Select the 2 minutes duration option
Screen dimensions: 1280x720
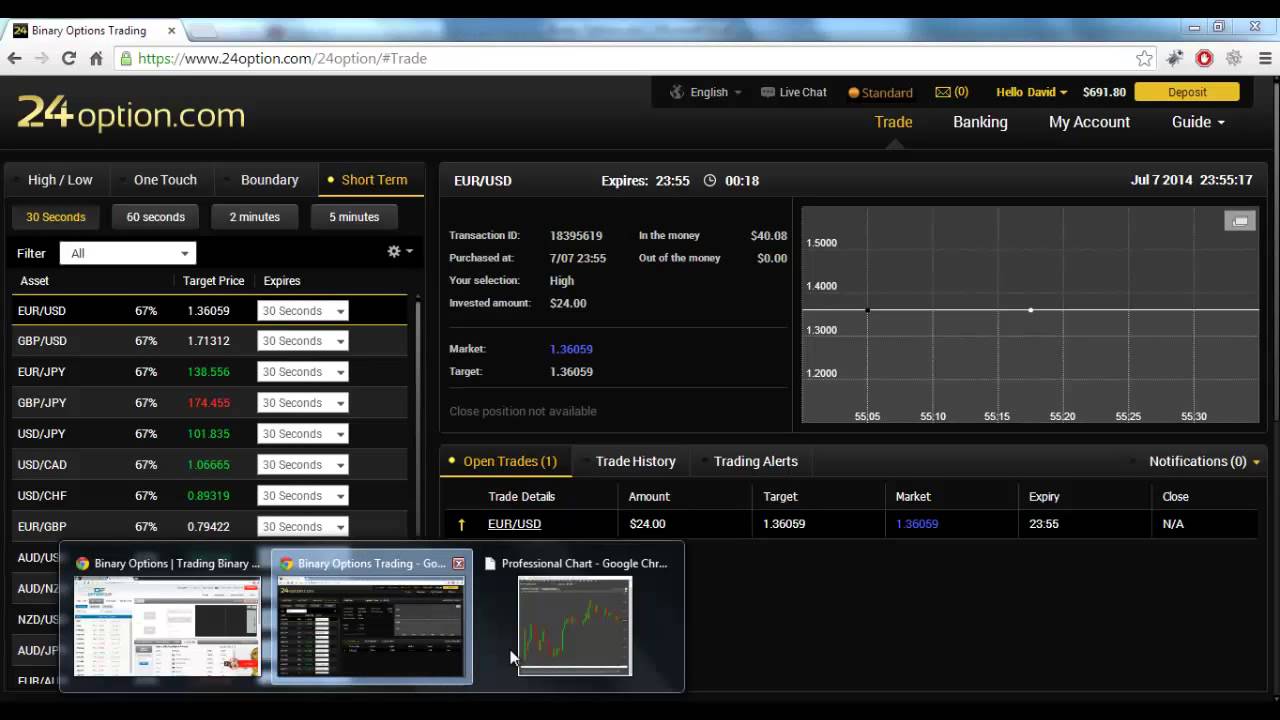(x=255, y=217)
